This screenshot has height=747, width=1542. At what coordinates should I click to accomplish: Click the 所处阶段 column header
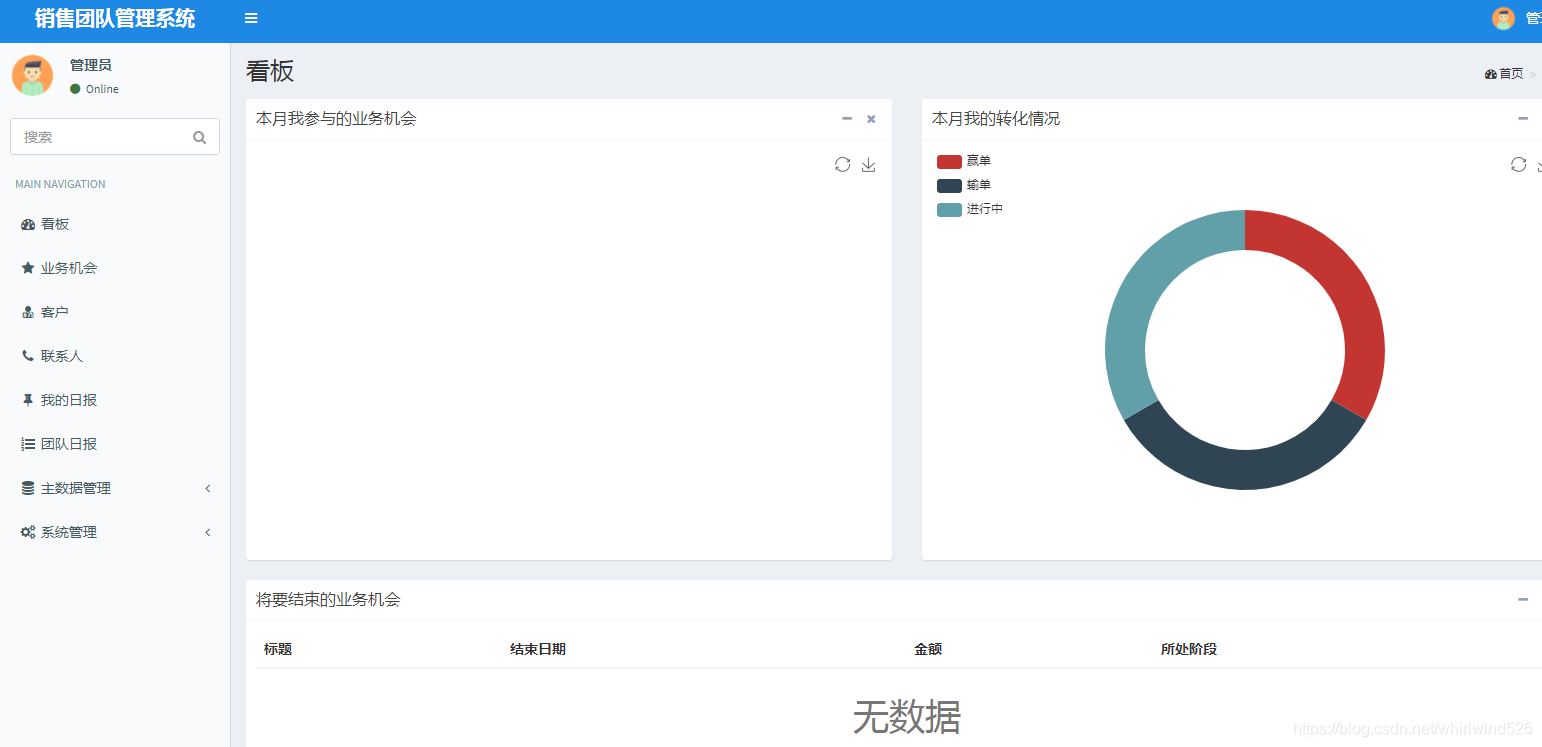click(x=1189, y=649)
